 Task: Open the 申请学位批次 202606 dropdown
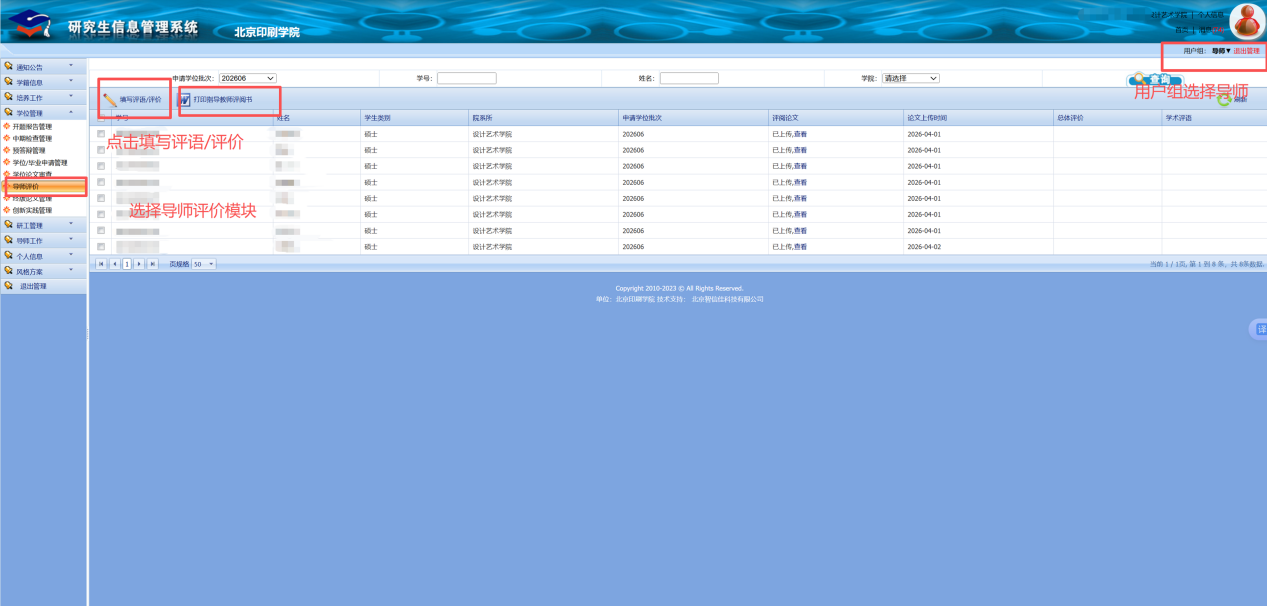[247, 78]
